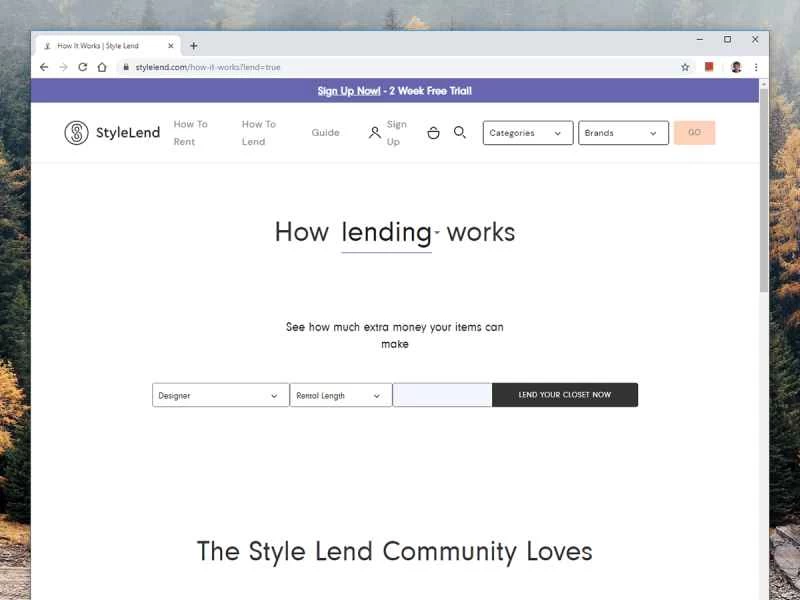Click the browser refresh icon
Viewport: 800px width, 600px height.
click(x=82, y=67)
